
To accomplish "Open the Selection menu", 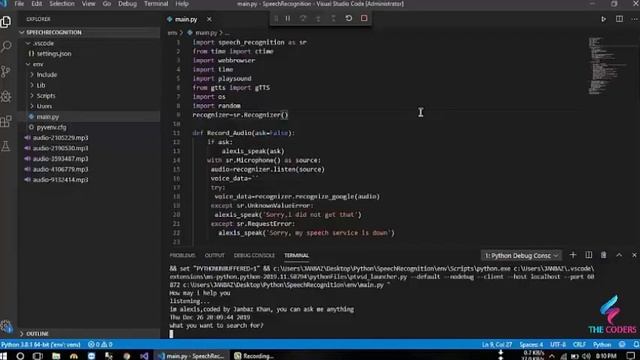I will click(x=62, y=4).
